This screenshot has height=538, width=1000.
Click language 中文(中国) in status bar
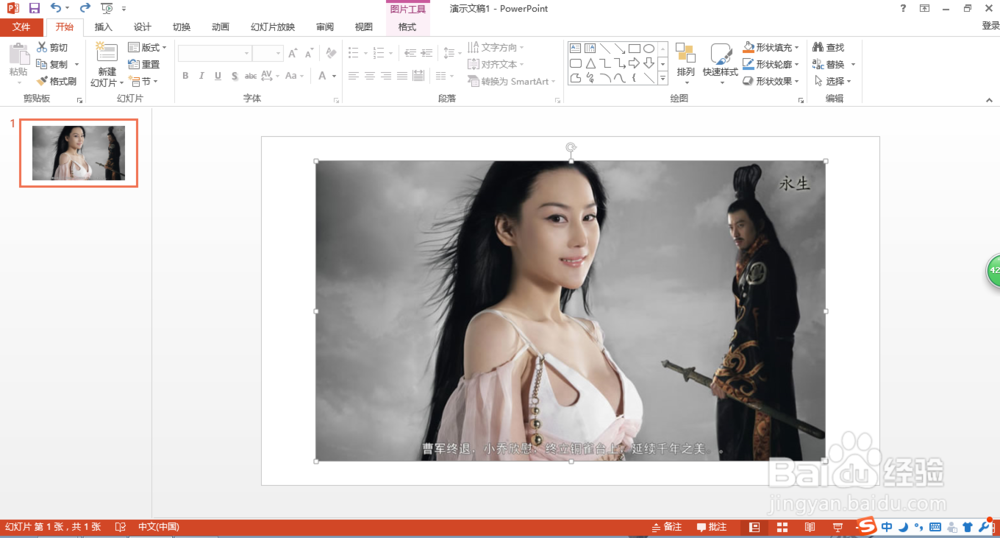tap(159, 527)
